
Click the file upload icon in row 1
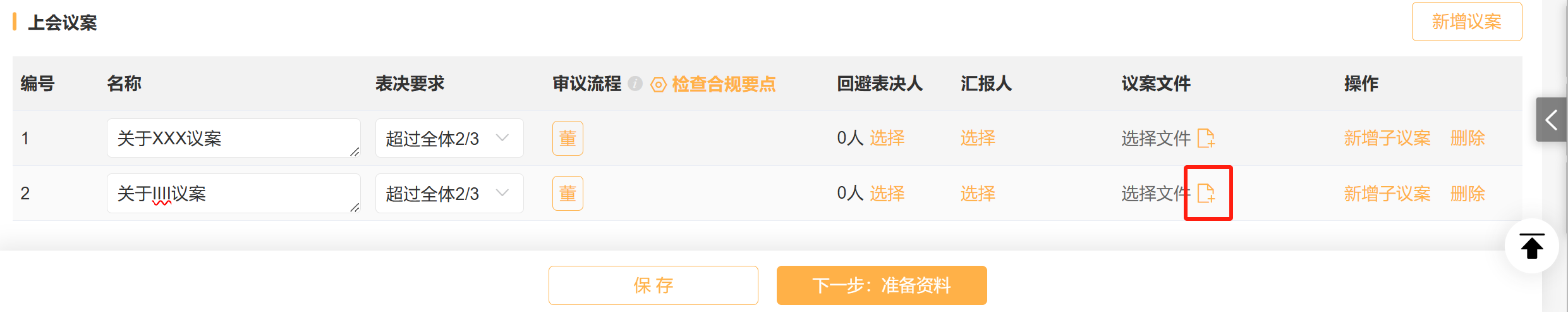click(x=1206, y=138)
